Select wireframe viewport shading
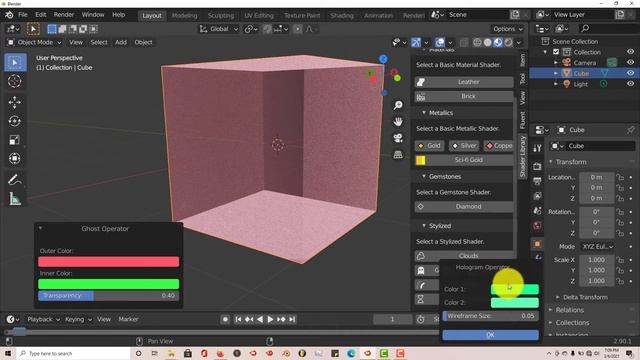The image size is (640, 360). (477, 42)
